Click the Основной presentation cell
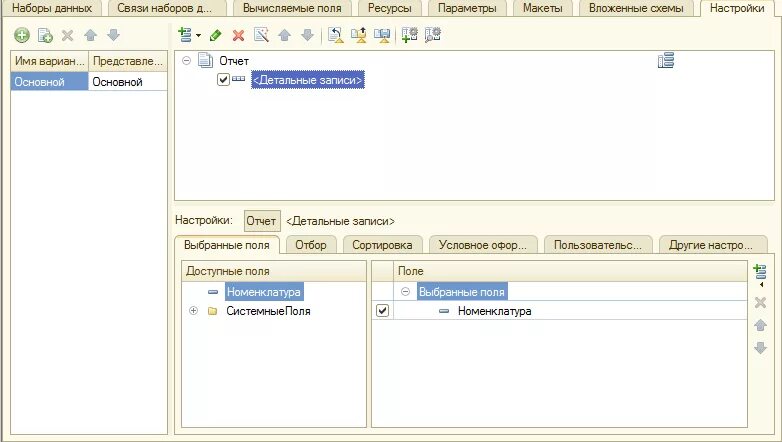Viewport: 782px width, 442px height. tap(128, 81)
